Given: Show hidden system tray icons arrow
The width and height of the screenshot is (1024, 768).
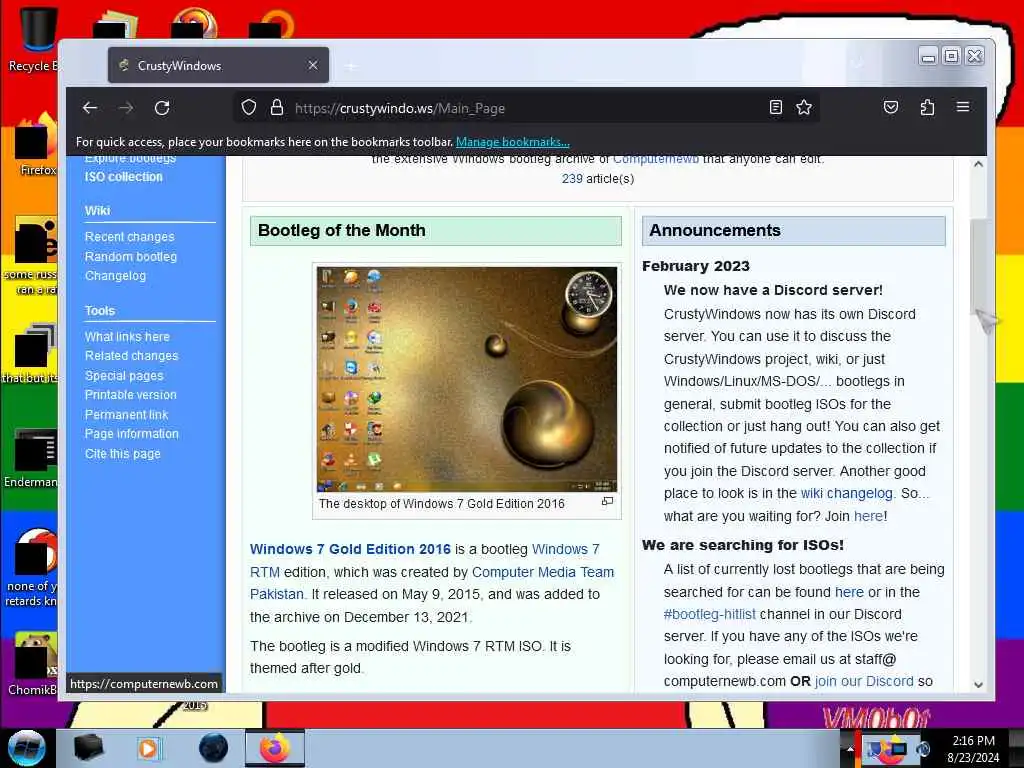Looking at the screenshot, I should pos(850,749).
